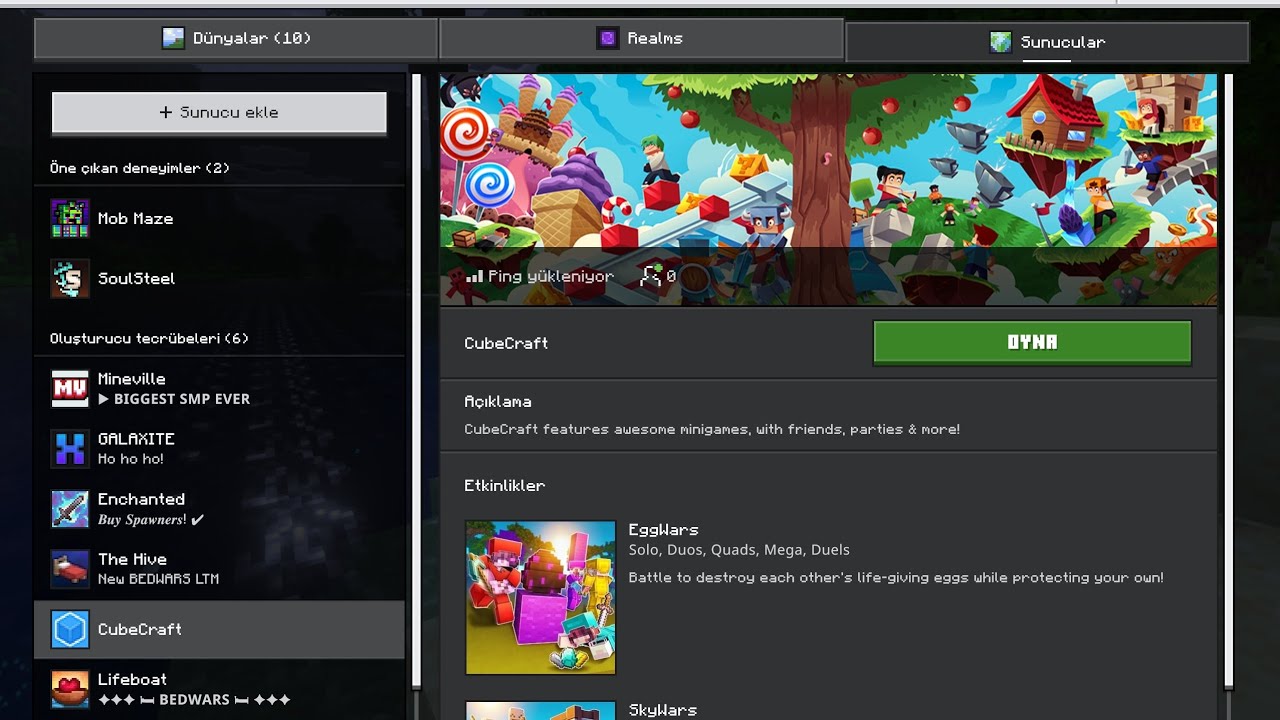The height and width of the screenshot is (720, 1280).
Task: Open the Mob Maze server icon
Action: click(x=70, y=218)
